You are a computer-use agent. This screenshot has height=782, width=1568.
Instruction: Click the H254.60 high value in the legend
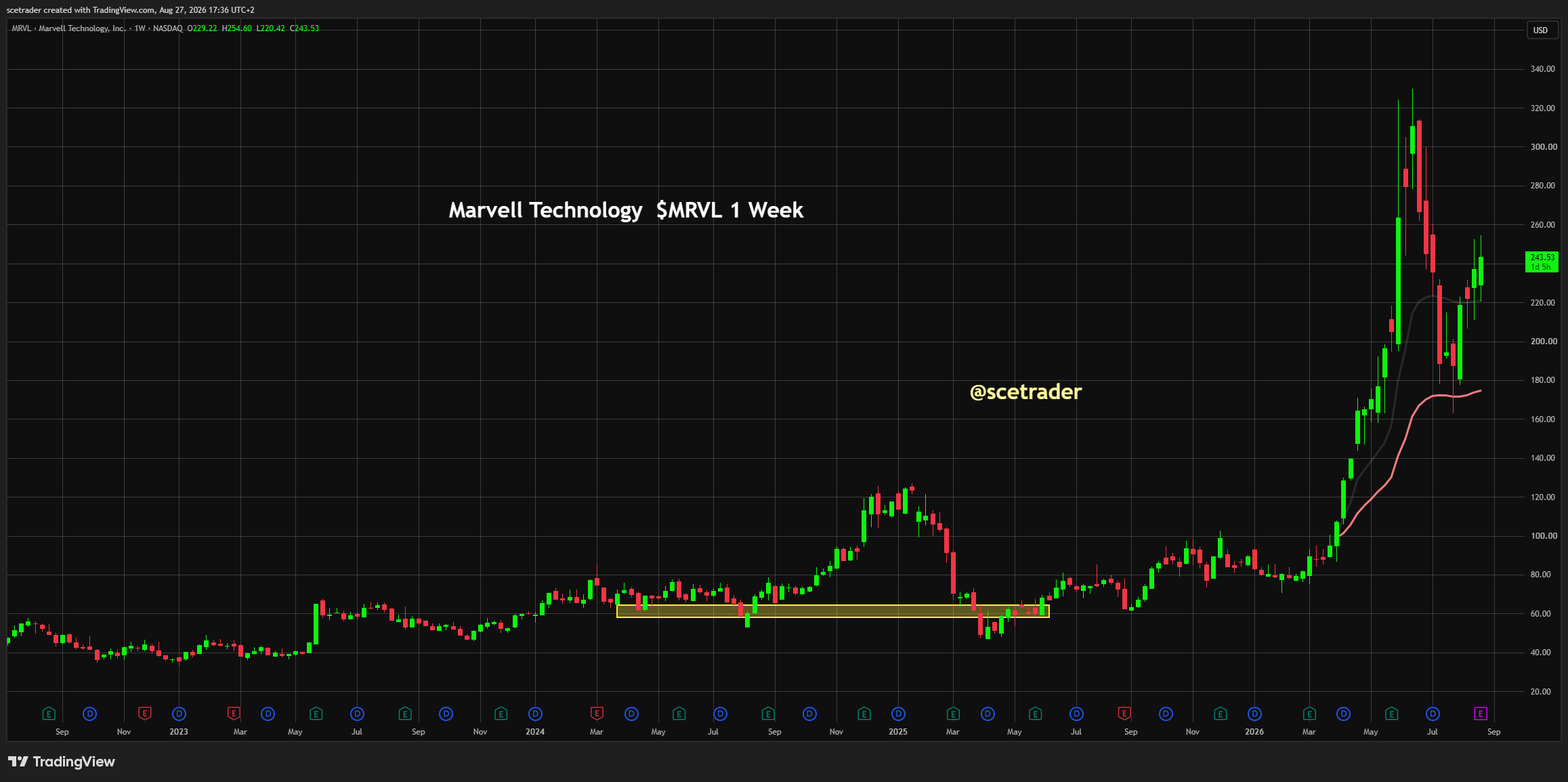pos(237,28)
